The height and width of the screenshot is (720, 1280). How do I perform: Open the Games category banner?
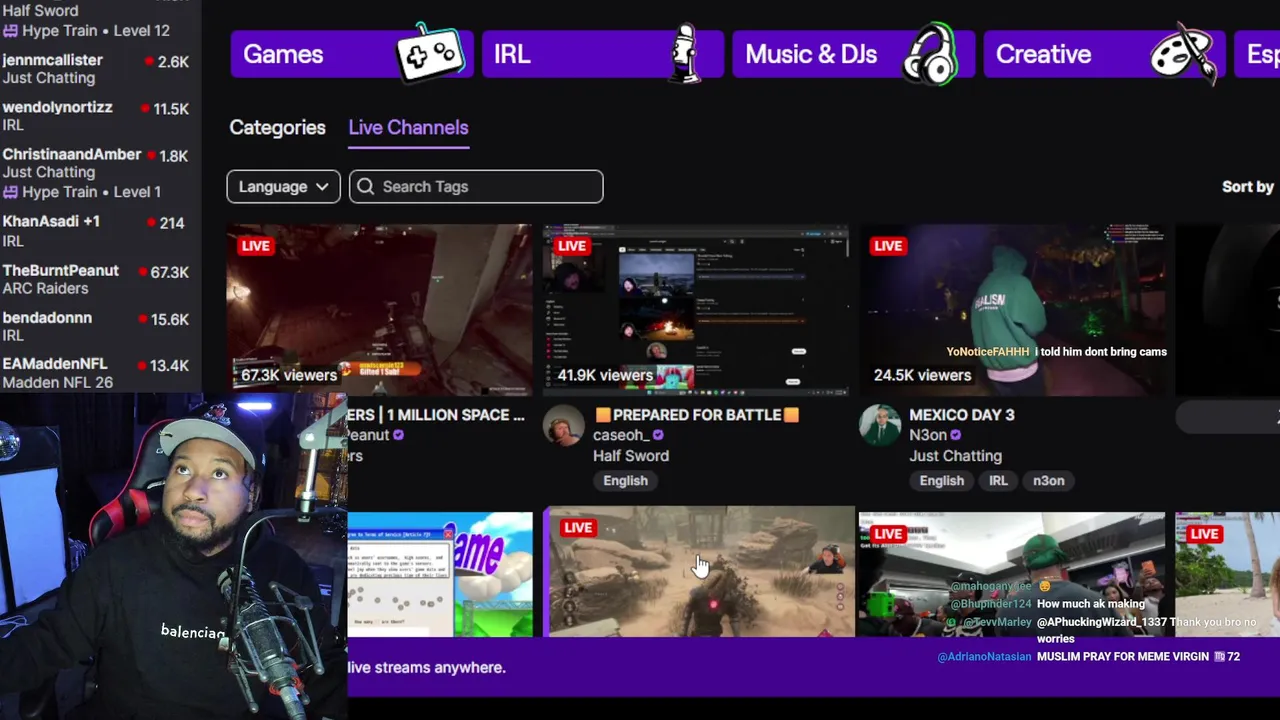click(352, 54)
